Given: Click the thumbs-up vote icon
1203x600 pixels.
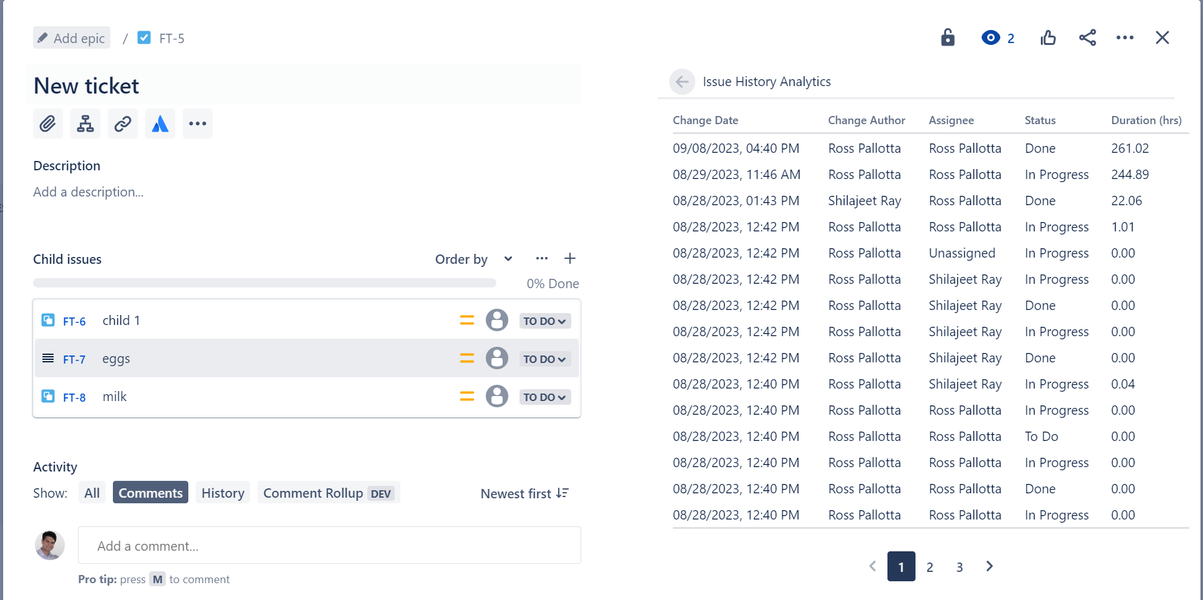Looking at the screenshot, I should (x=1048, y=38).
